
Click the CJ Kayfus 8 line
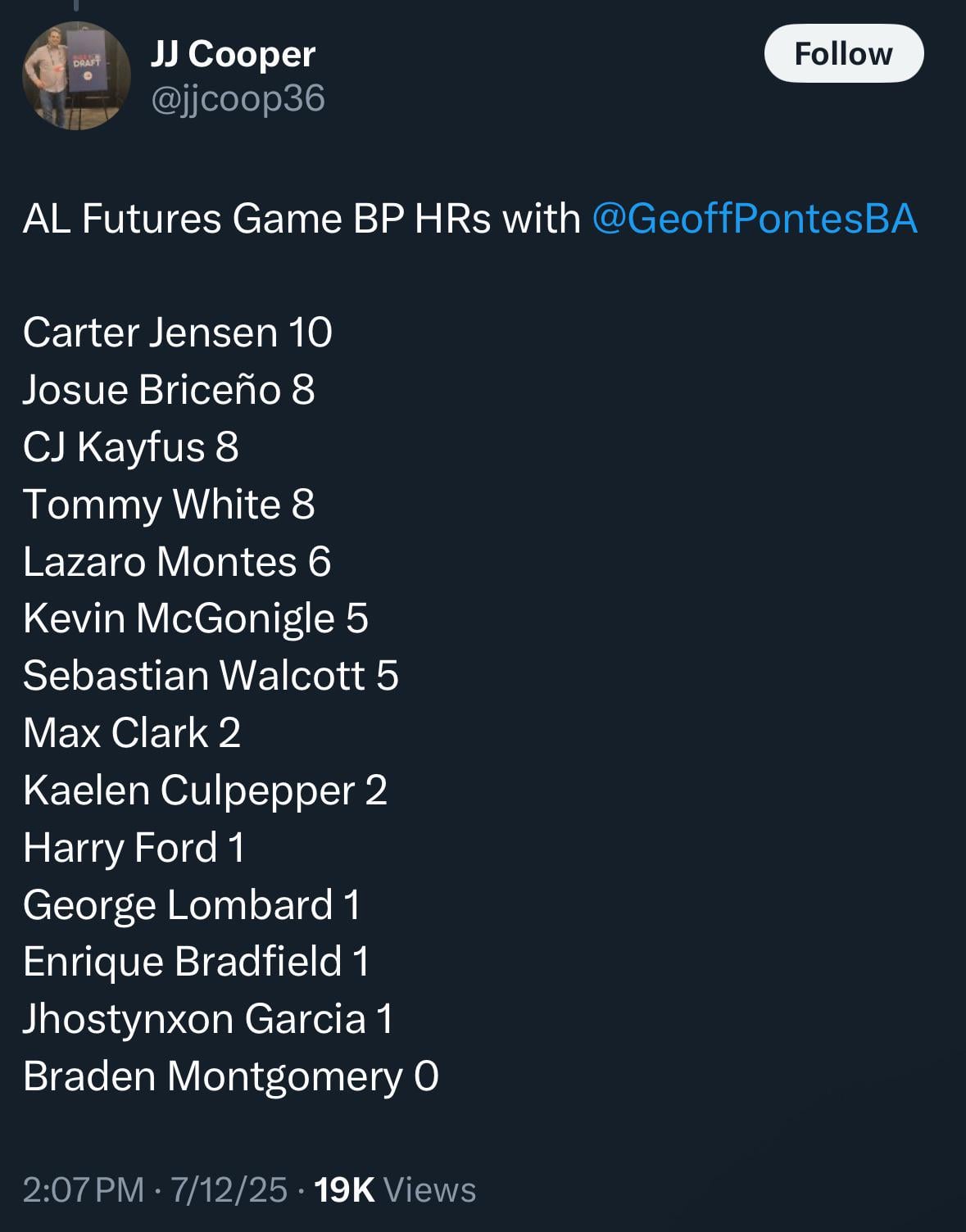(x=131, y=447)
